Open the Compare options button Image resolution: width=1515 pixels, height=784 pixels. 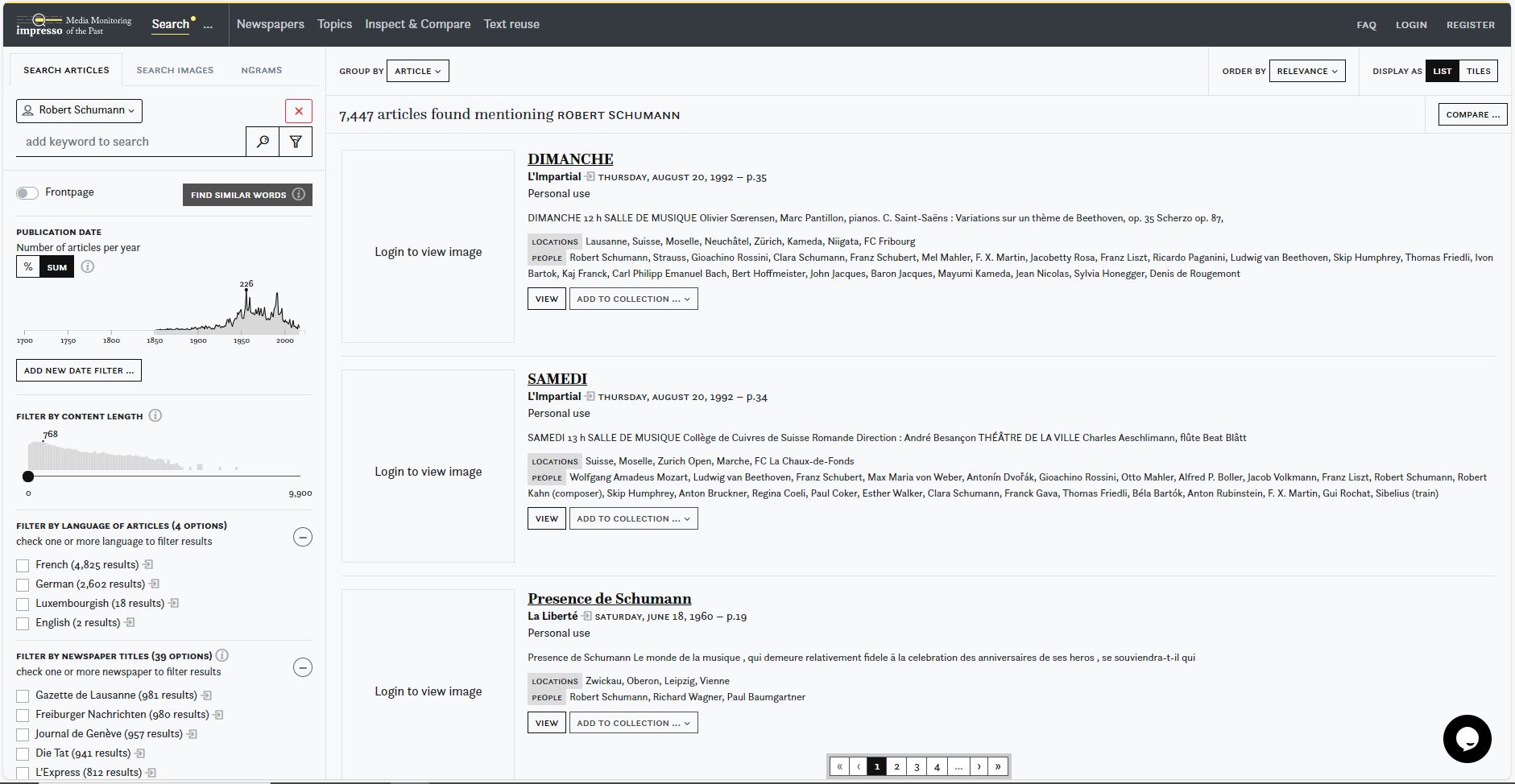tap(1472, 114)
